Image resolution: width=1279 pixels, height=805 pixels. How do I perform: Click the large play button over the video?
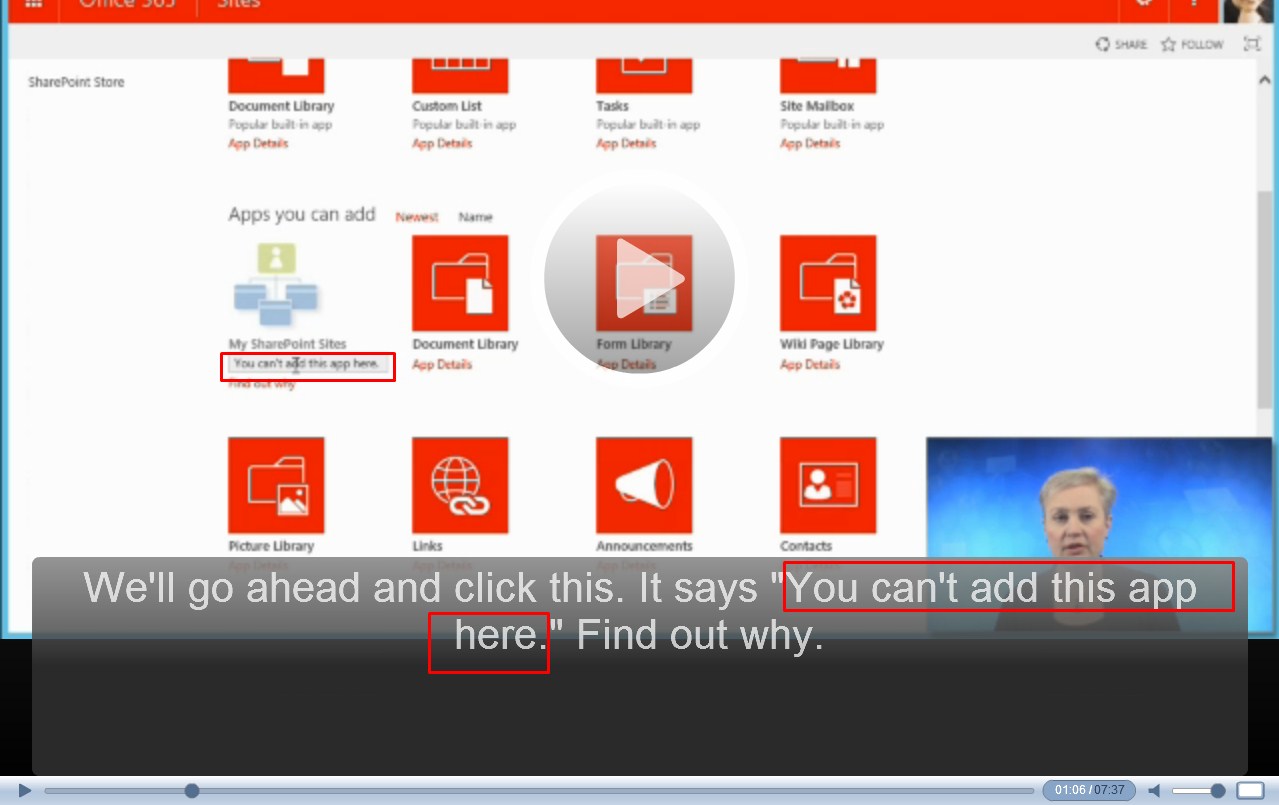click(639, 279)
